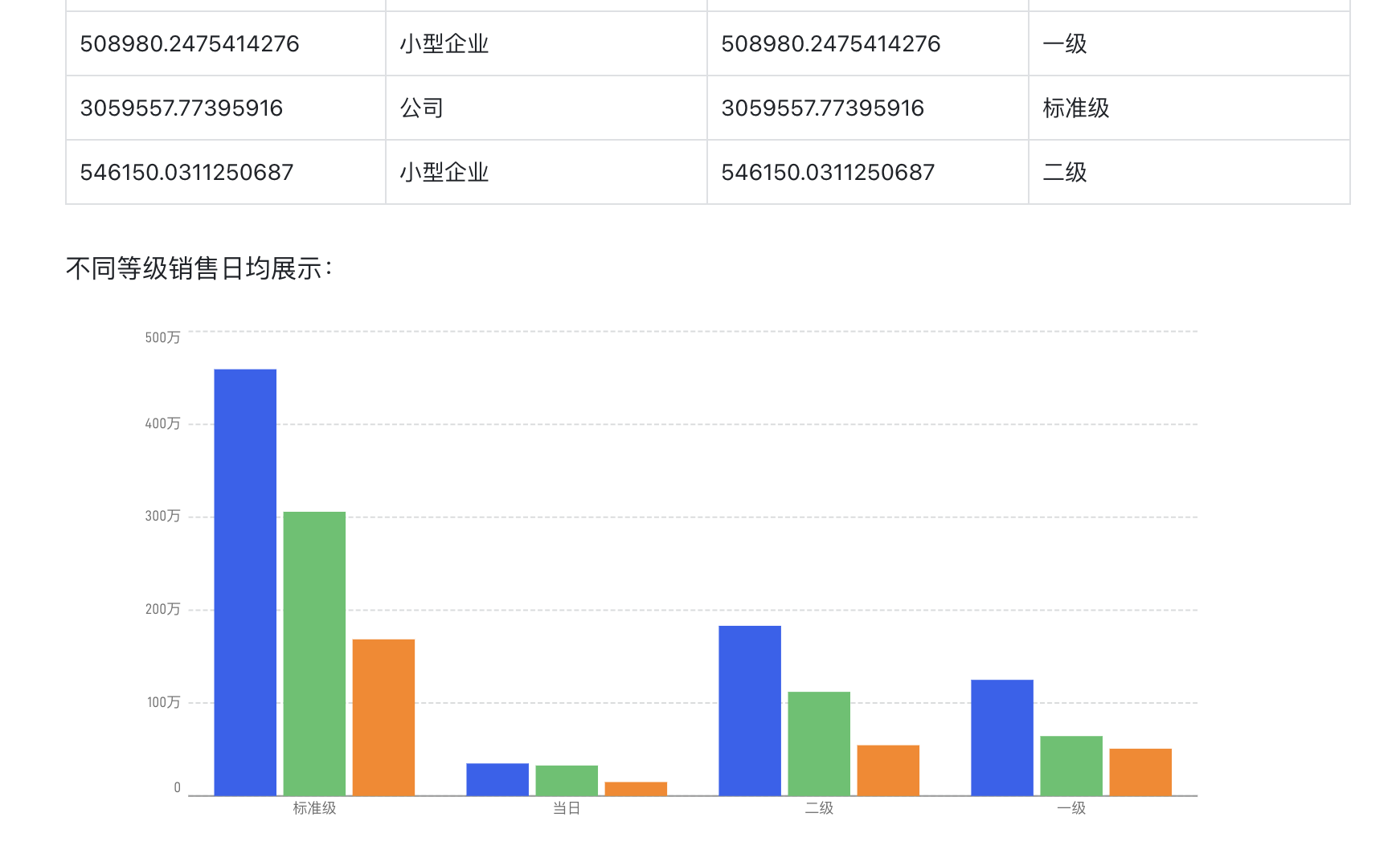
Task: Click the 公司 table cell
Action: (x=546, y=108)
